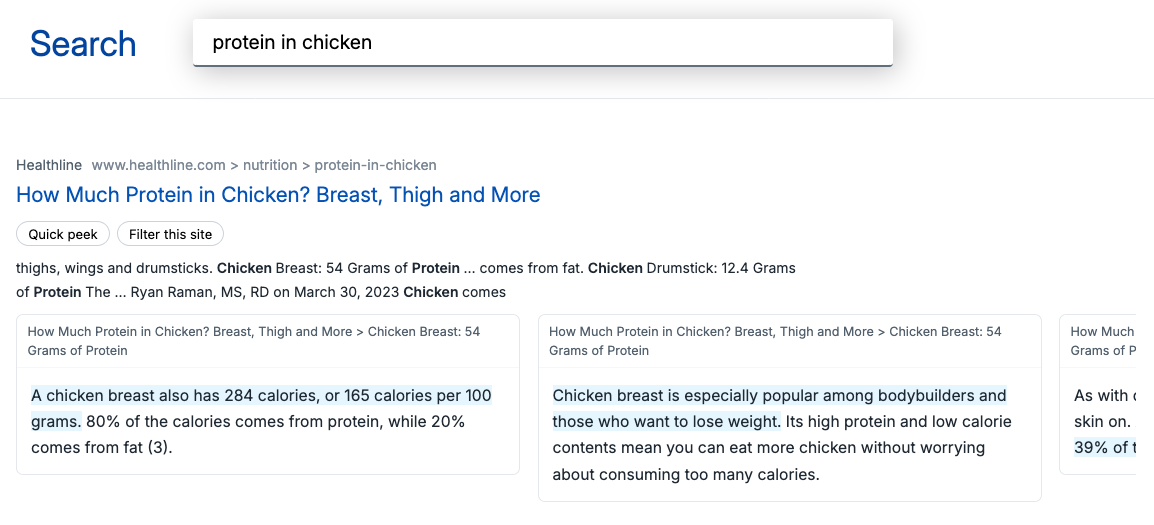Click the 'protein-in-chicken' breadcrumb segment
Screen dimensions: 1154x525
click(x=375, y=165)
